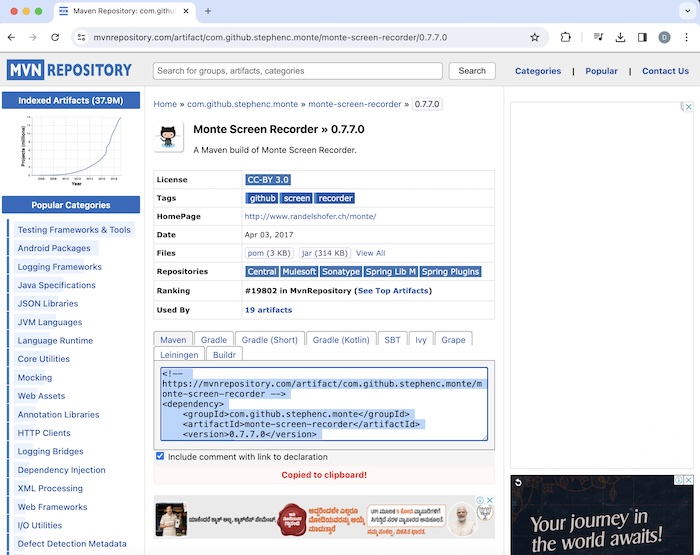Click the CC-BY 3.0 license tag
700x555 pixels.
click(268, 180)
